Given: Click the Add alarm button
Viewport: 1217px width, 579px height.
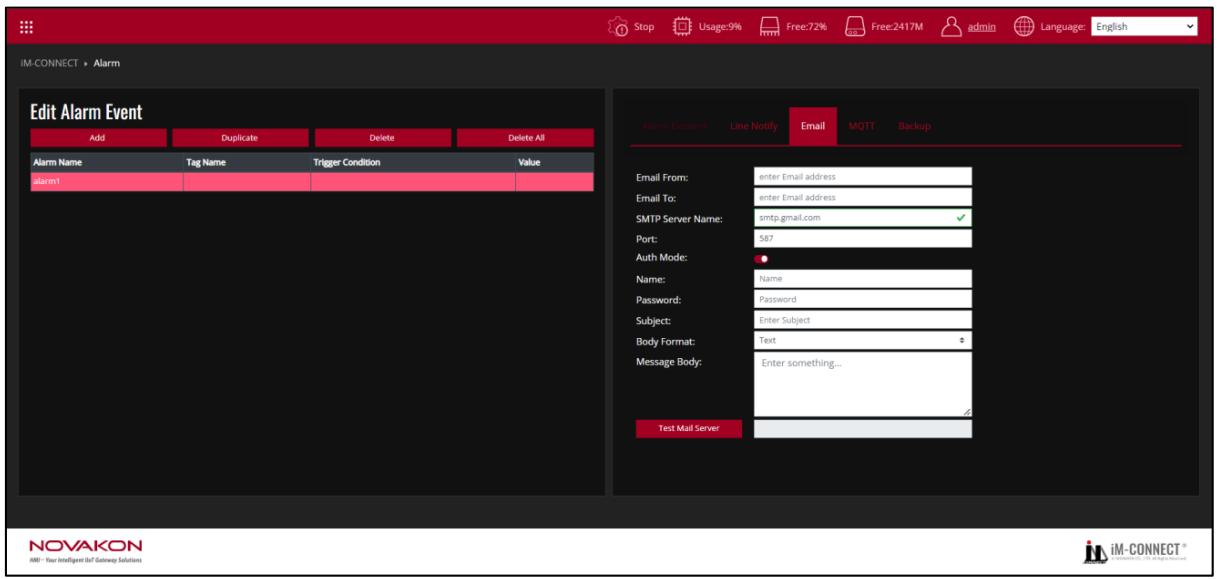Looking at the screenshot, I should [x=97, y=138].
